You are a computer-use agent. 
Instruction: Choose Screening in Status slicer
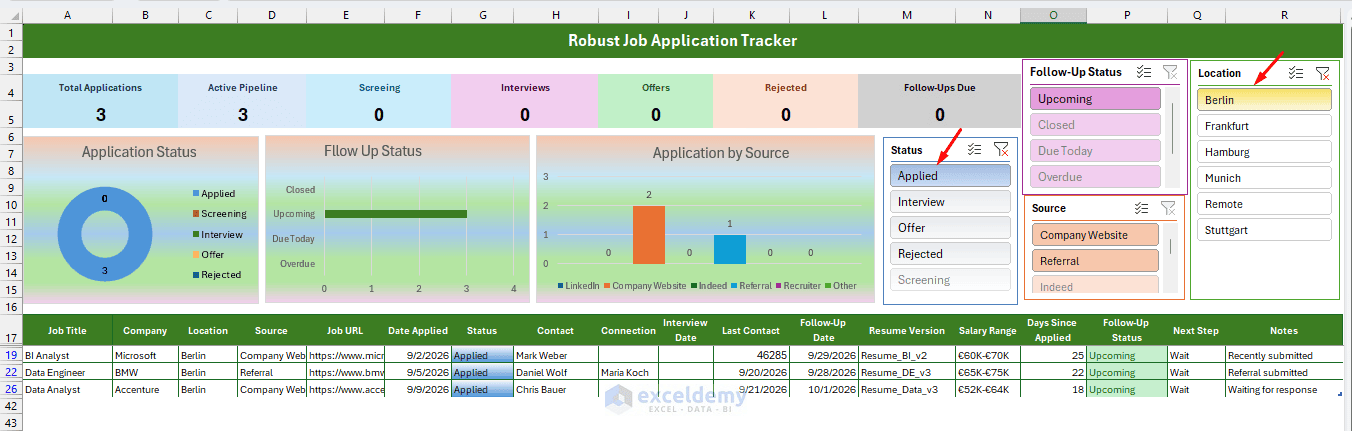[x=950, y=280]
